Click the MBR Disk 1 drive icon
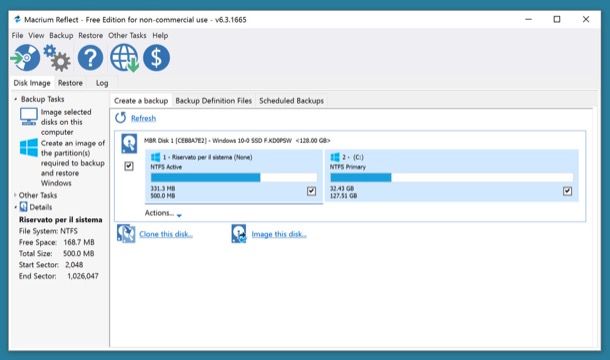Screen dimensions: 610x360 [129, 143]
